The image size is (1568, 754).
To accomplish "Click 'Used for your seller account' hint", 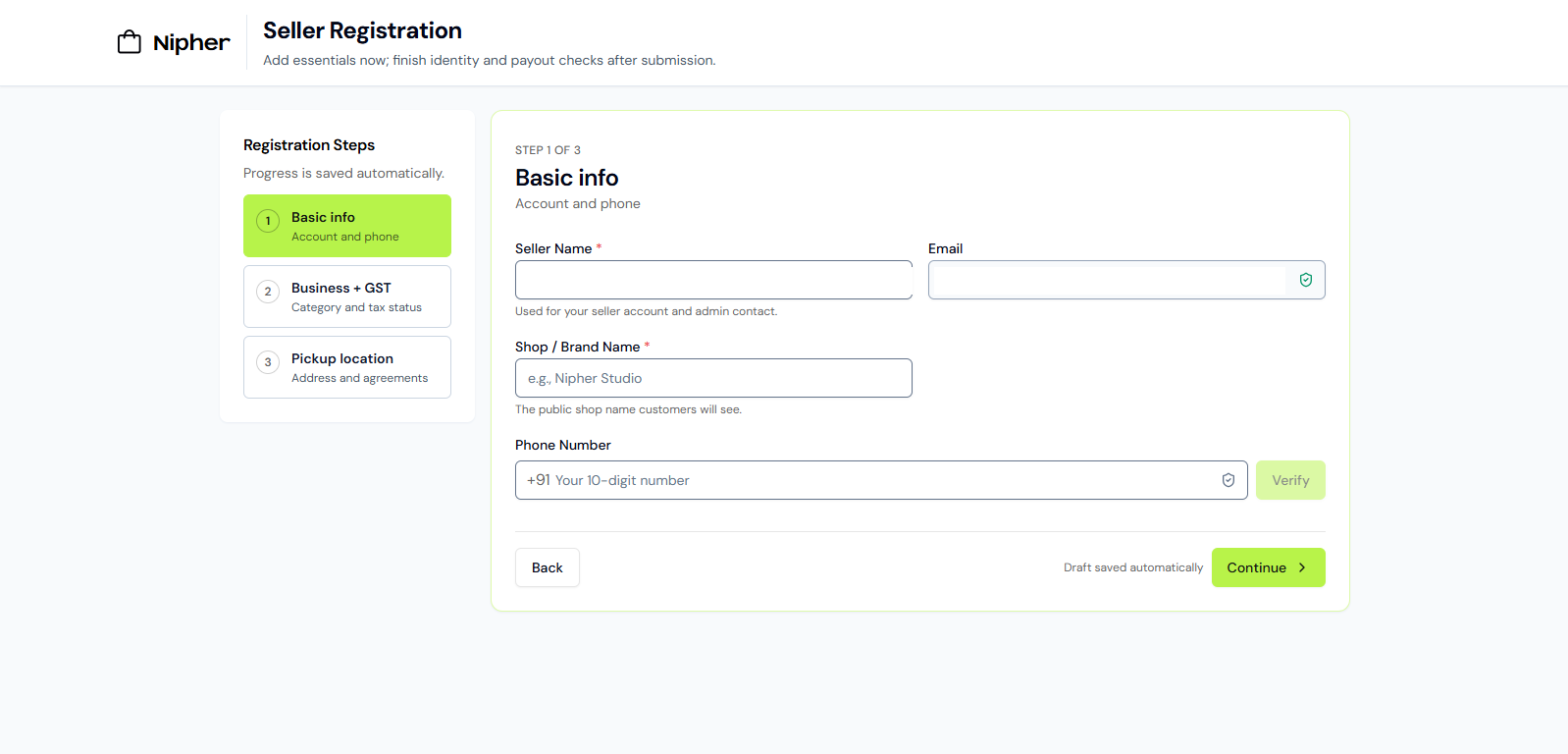I will coord(646,311).
